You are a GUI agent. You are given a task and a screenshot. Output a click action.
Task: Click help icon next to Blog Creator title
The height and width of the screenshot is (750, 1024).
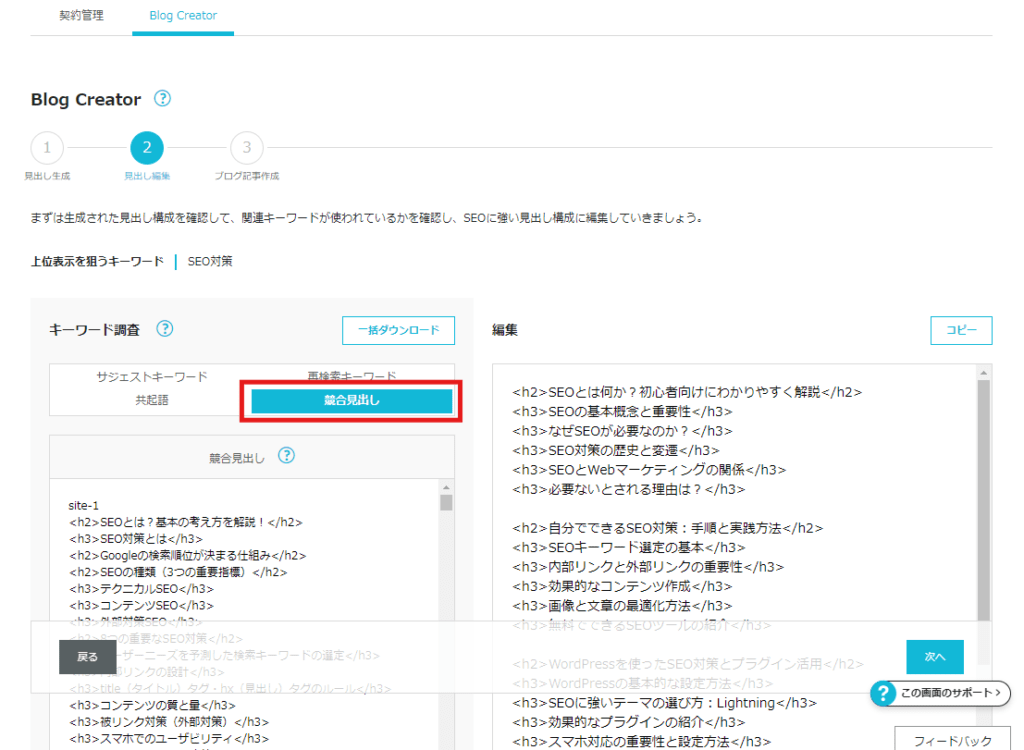[x=162, y=99]
